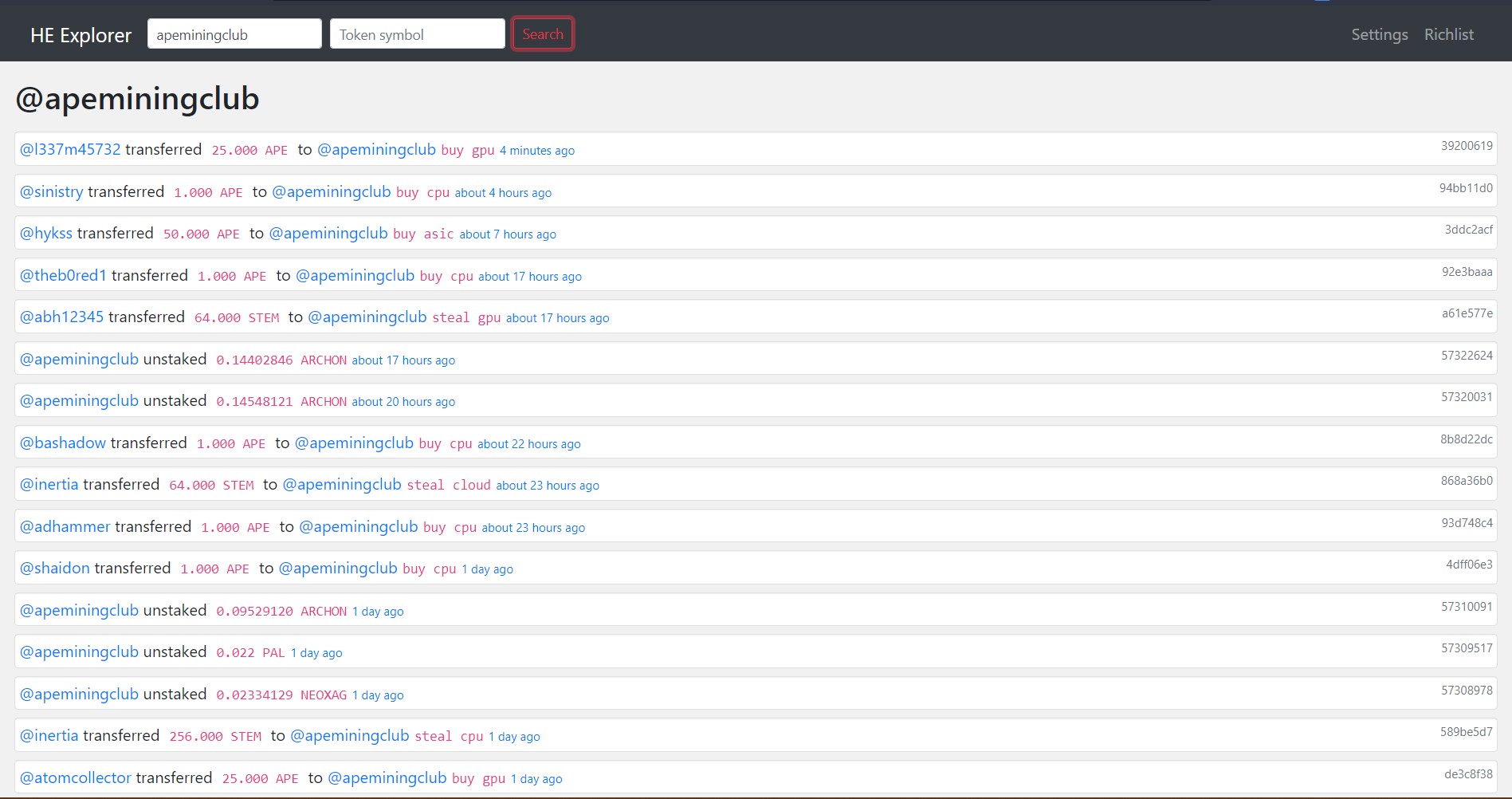Viewport: 1512px width, 799px height.
Task: Click the 'about 7 hours ago' timestamp
Action: [508, 234]
